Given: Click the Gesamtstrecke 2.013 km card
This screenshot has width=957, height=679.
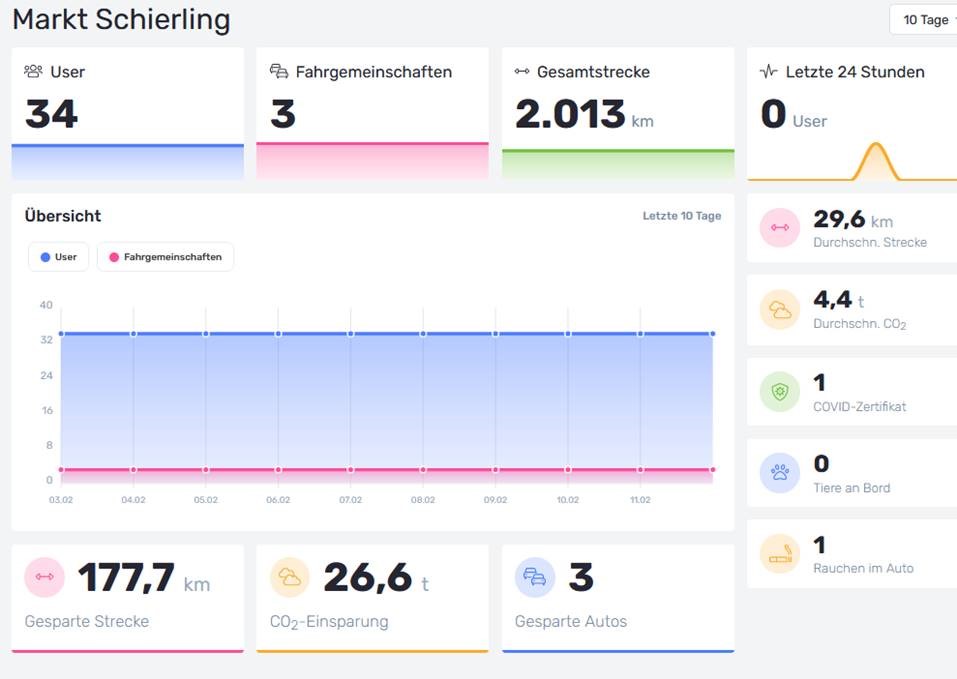Looking at the screenshot, I should pyautogui.click(x=617, y=113).
